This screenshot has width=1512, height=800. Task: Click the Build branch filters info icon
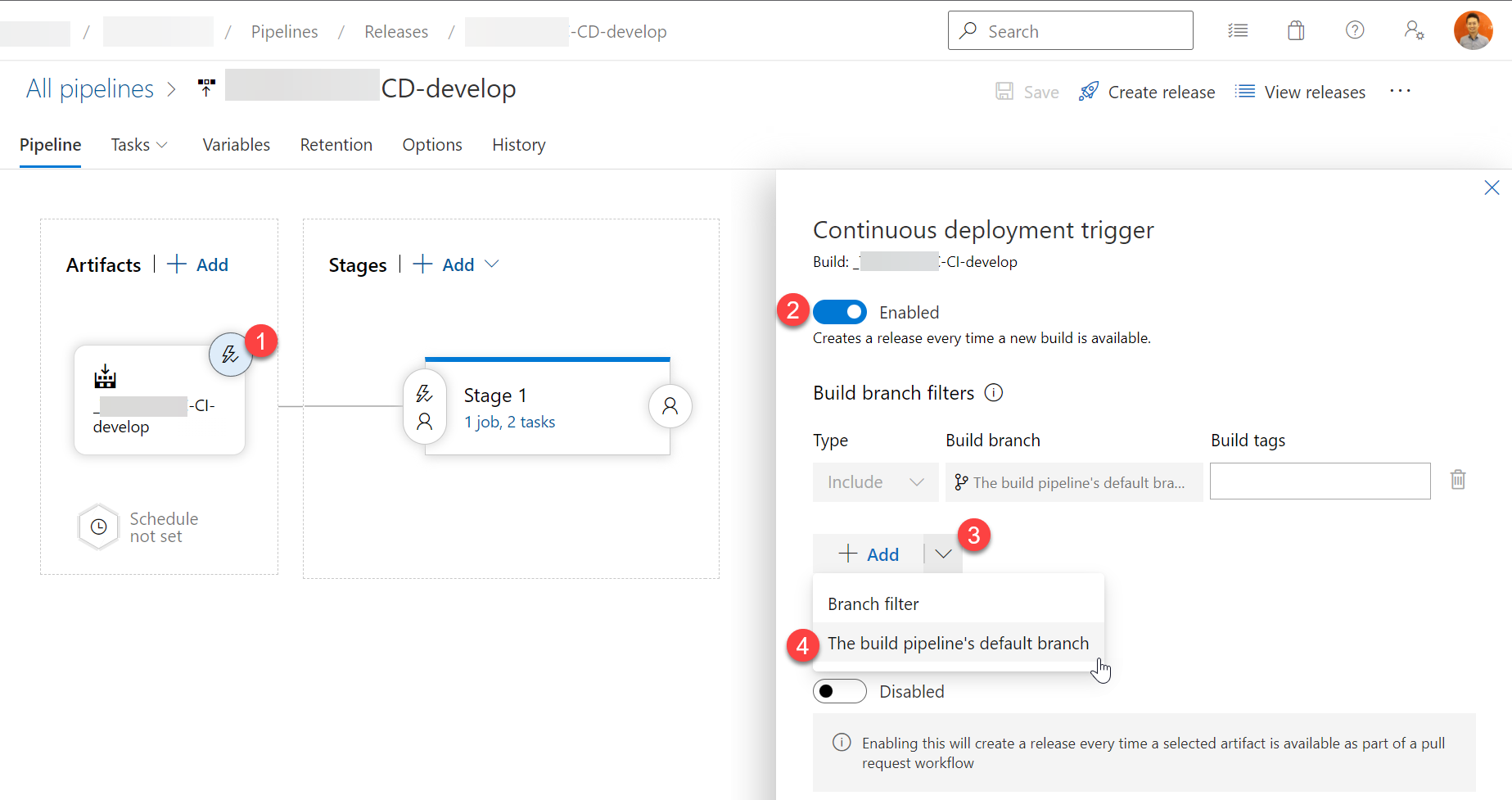pyautogui.click(x=993, y=392)
